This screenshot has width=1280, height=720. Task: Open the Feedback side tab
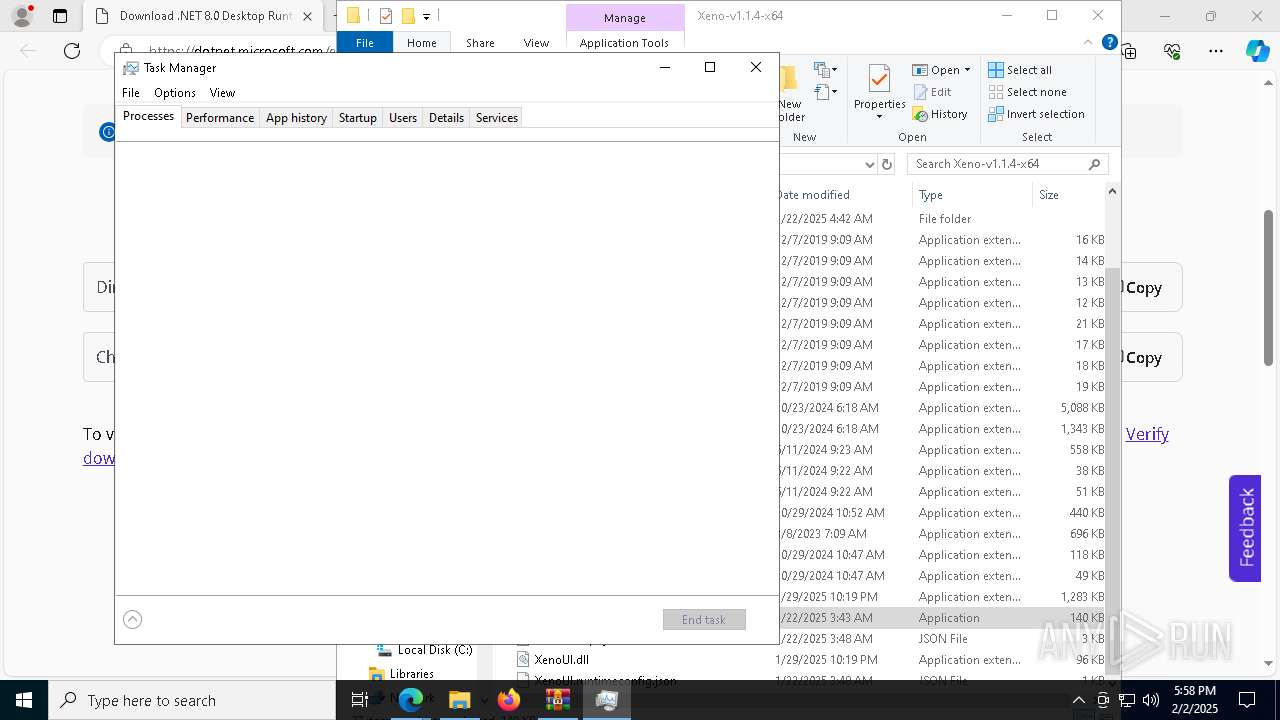1245,528
